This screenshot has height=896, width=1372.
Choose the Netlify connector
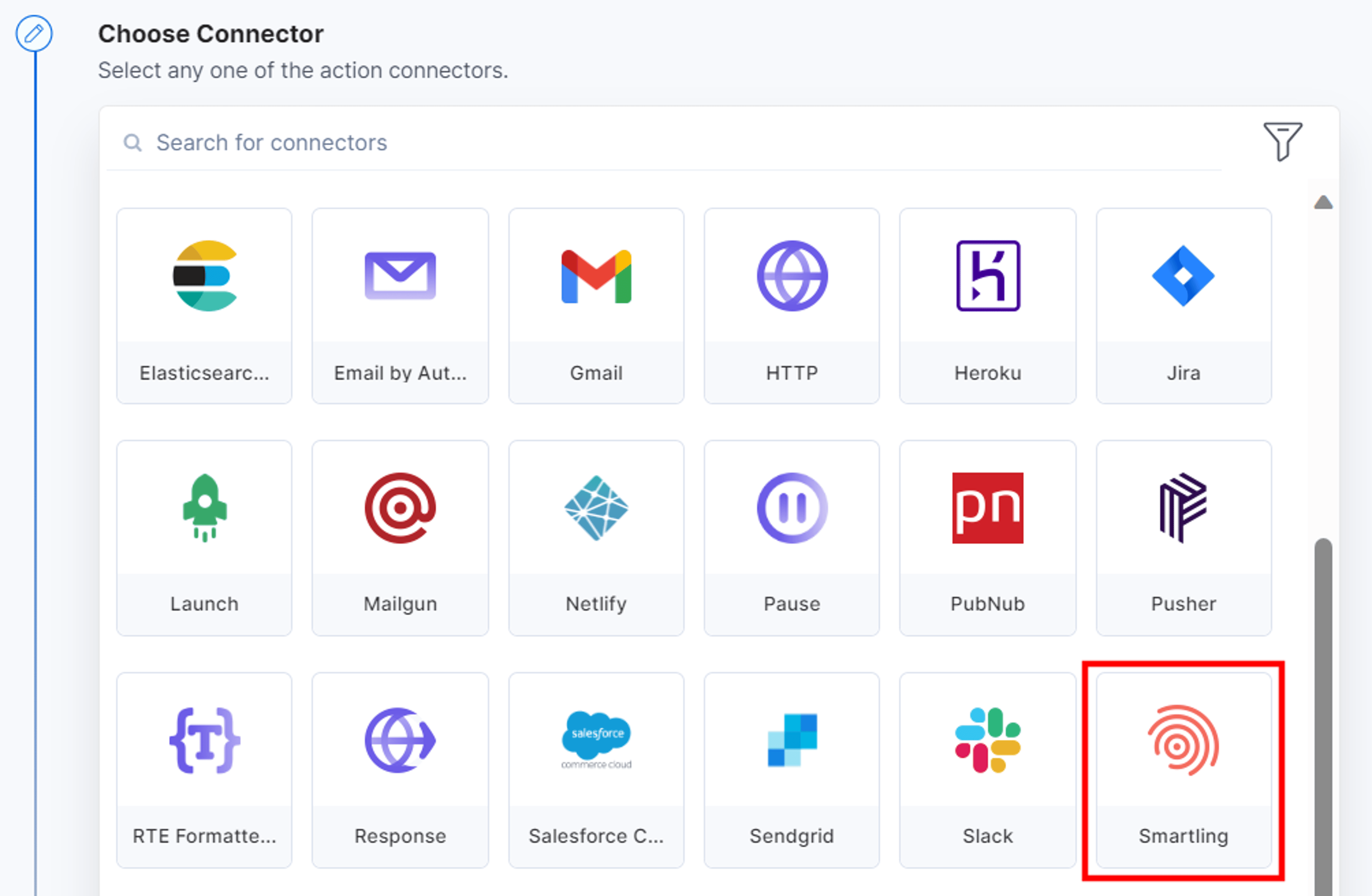[596, 538]
